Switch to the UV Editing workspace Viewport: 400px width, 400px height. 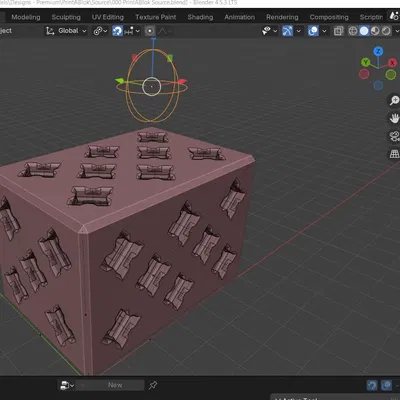108,17
